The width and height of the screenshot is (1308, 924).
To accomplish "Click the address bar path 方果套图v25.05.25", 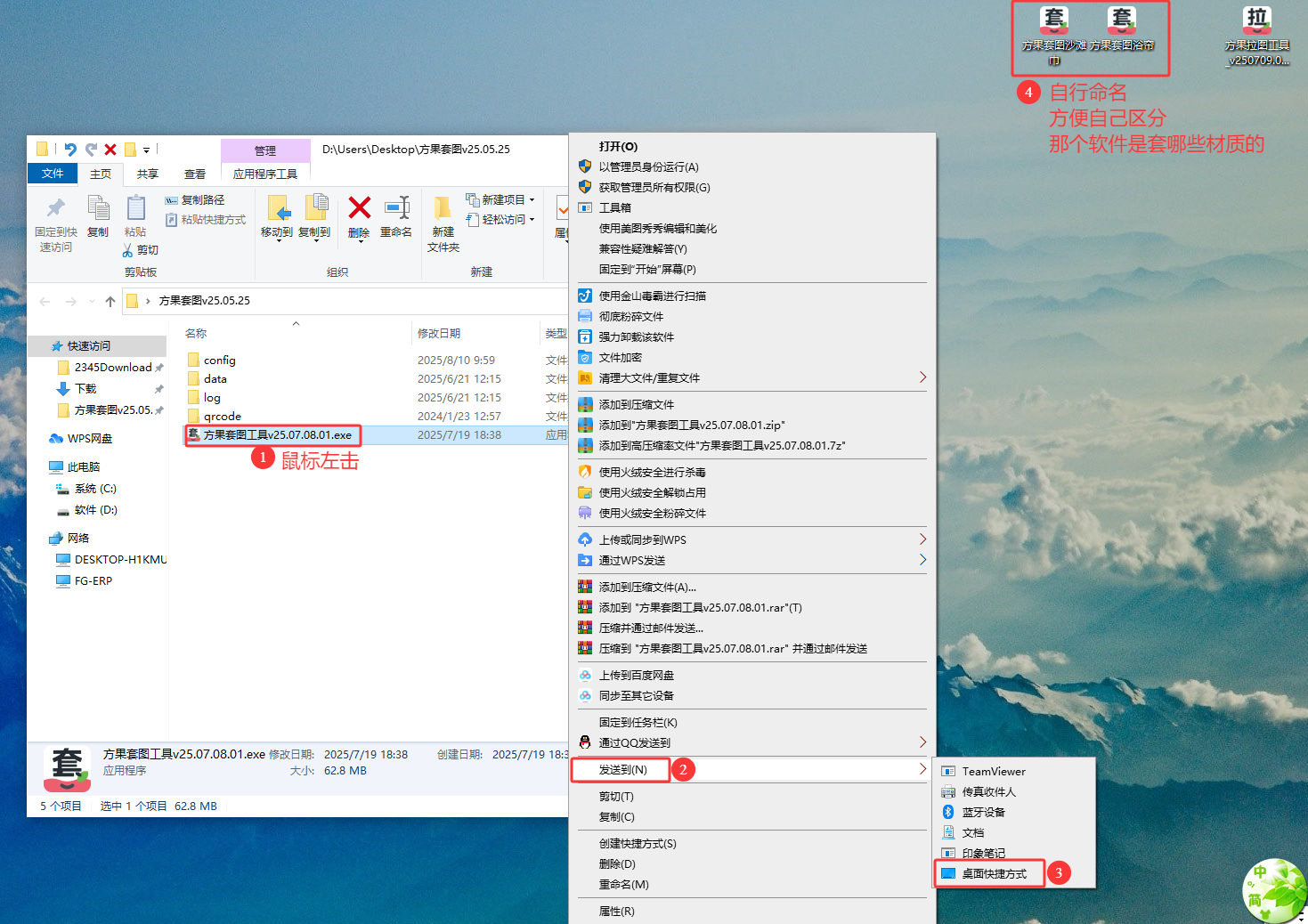I will [205, 301].
